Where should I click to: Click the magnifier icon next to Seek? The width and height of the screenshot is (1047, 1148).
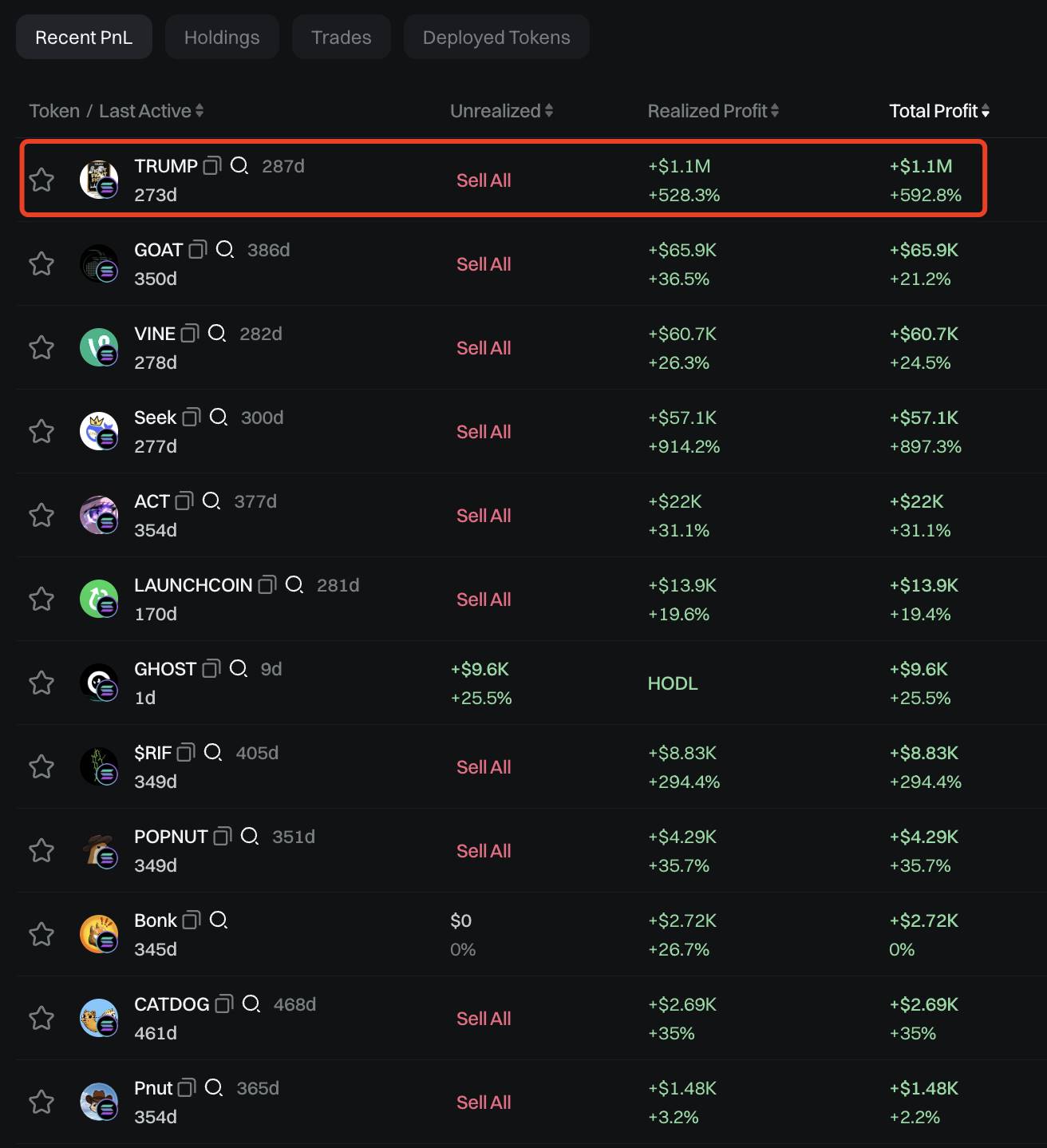click(x=219, y=418)
